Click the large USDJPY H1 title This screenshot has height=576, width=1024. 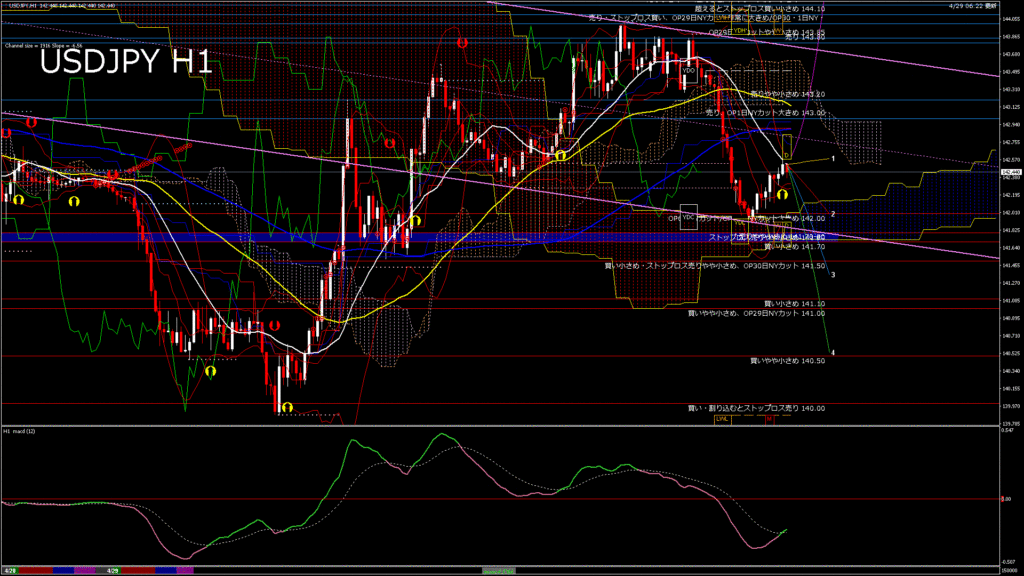pos(125,64)
